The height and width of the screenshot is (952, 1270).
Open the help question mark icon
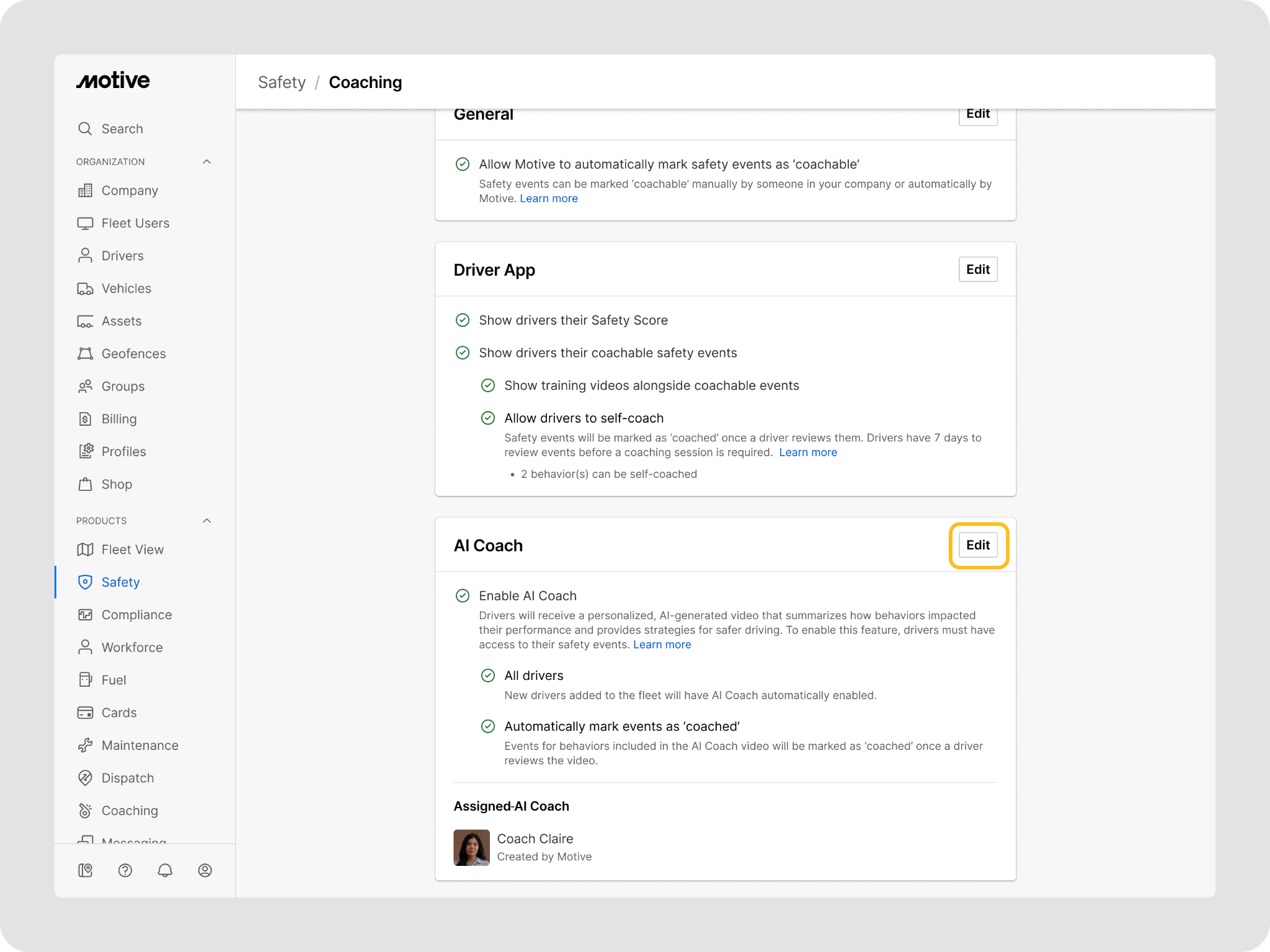pyautogui.click(x=125, y=870)
